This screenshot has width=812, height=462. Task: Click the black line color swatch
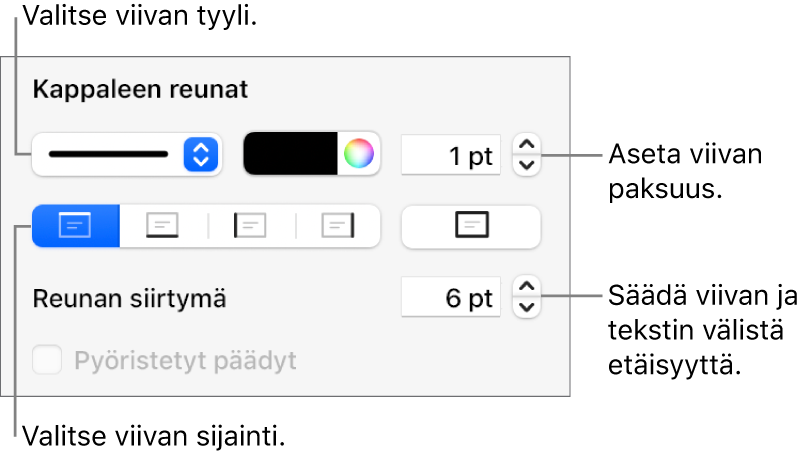coord(291,154)
